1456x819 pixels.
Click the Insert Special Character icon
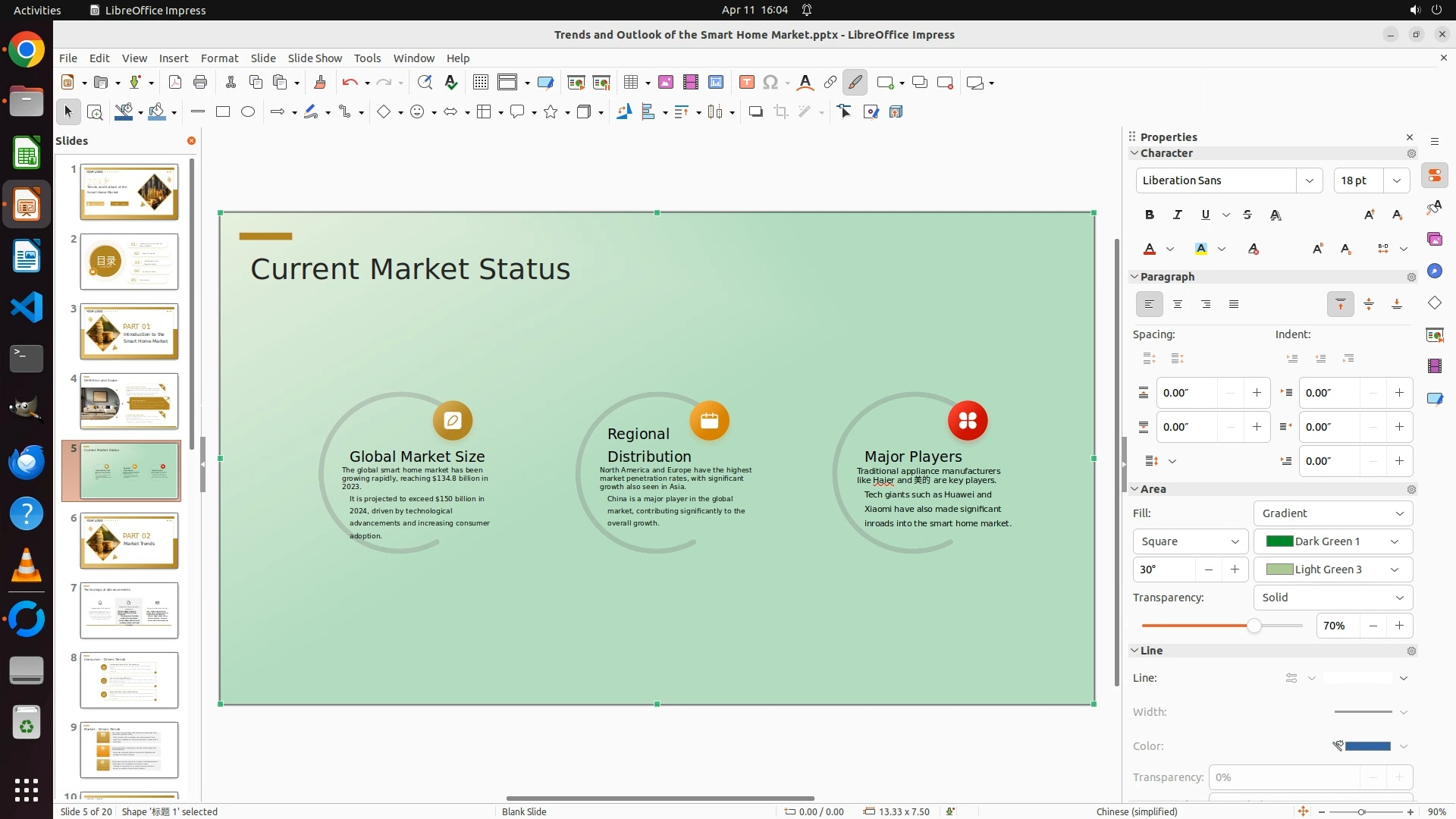pyautogui.click(x=770, y=83)
